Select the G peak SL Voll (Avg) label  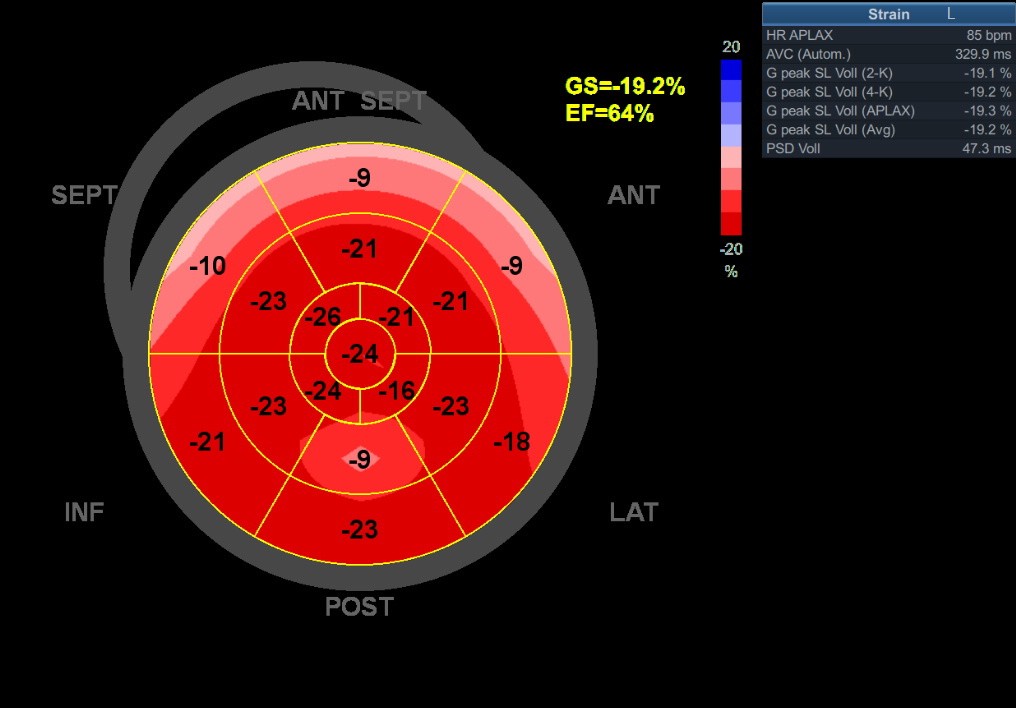tap(830, 130)
